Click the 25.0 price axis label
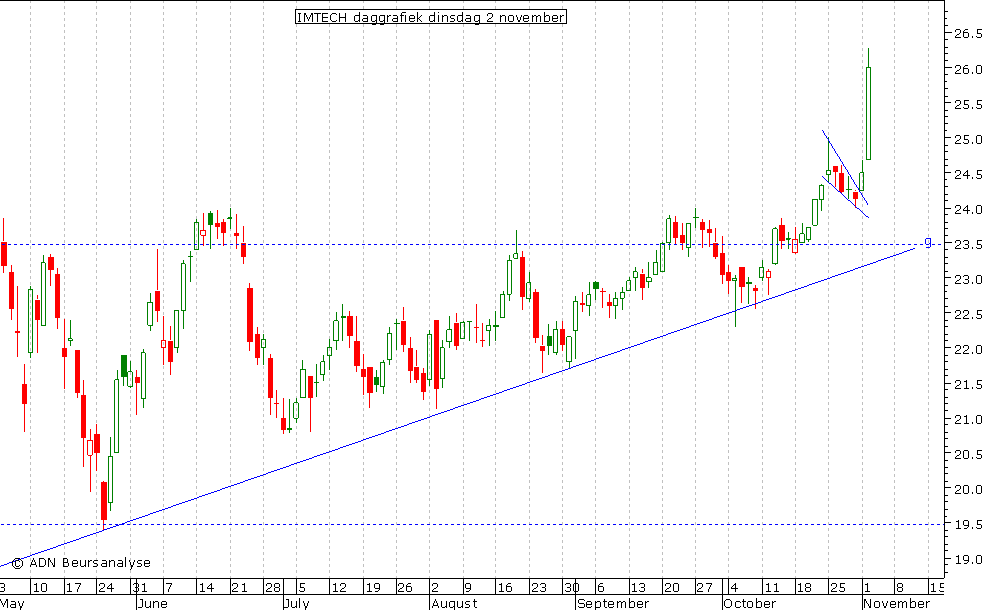985x610 pixels. point(966,139)
